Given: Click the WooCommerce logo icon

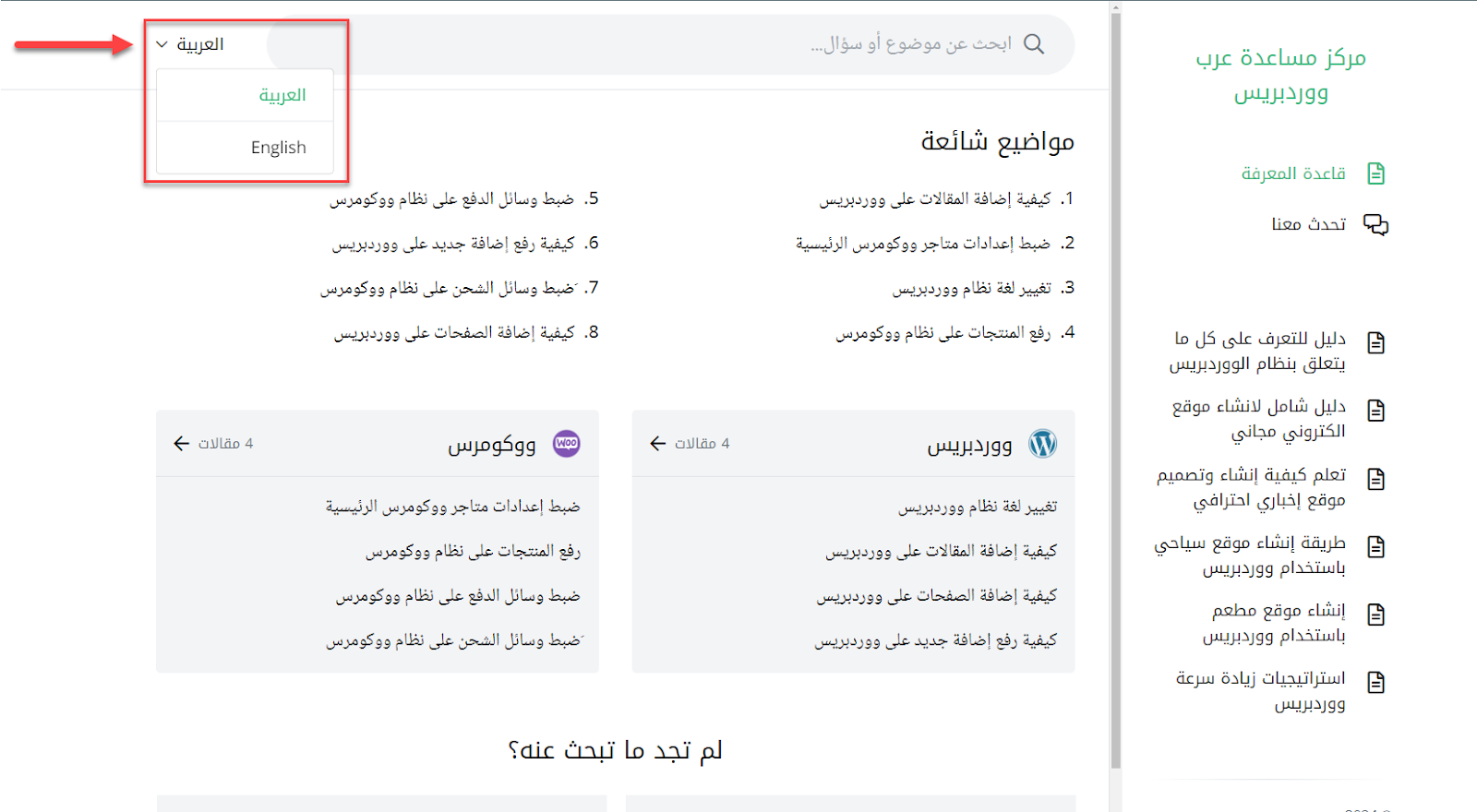Looking at the screenshot, I should (567, 444).
